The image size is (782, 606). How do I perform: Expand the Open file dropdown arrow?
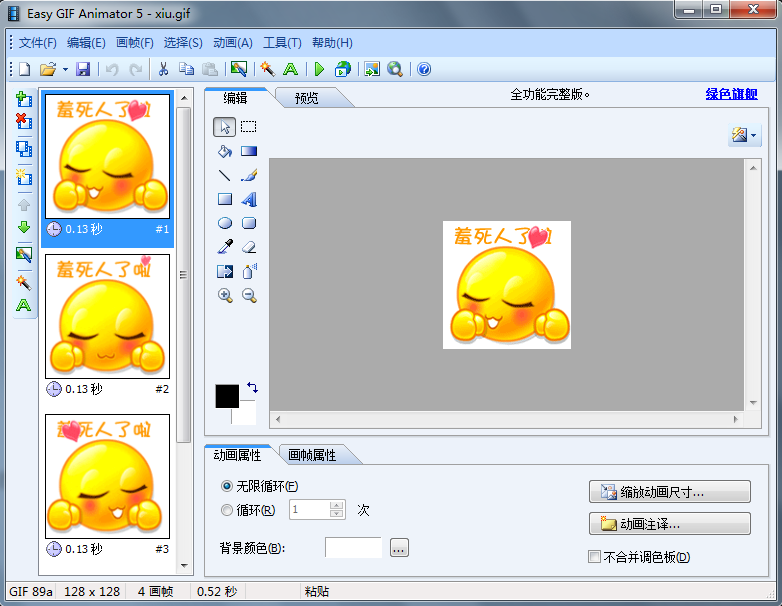tap(65, 69)
